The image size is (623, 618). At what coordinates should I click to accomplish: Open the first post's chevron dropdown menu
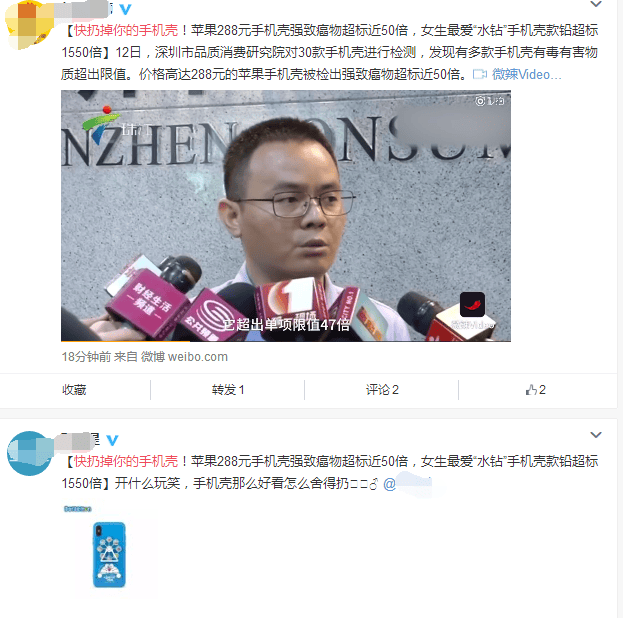click(x=596, y=4)
